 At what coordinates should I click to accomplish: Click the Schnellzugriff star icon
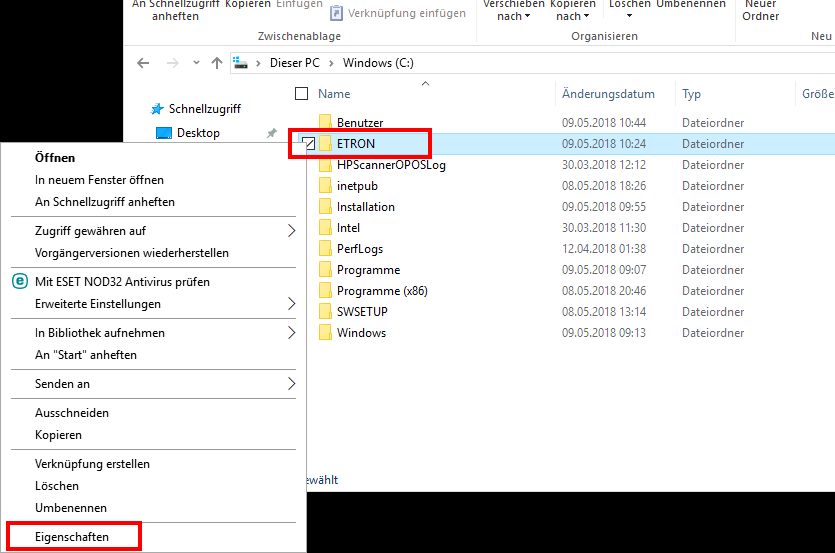click(x=157, y=109)
